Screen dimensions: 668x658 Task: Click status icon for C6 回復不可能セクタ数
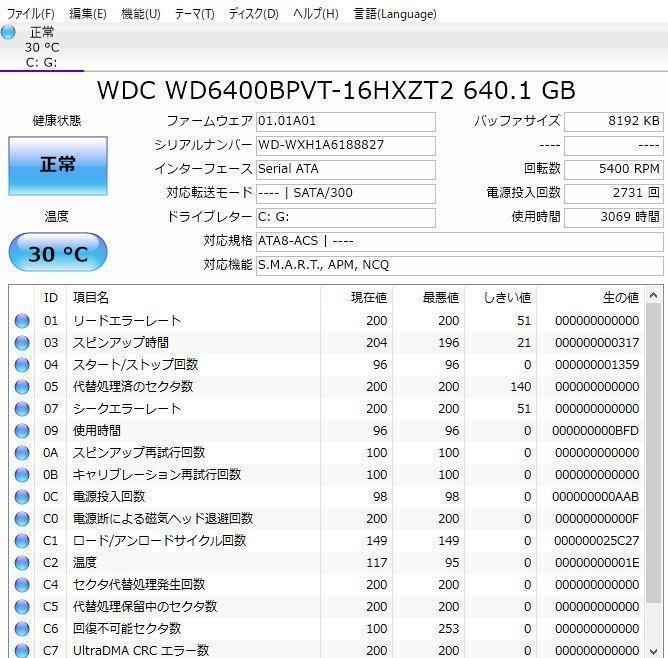(22, 629)
